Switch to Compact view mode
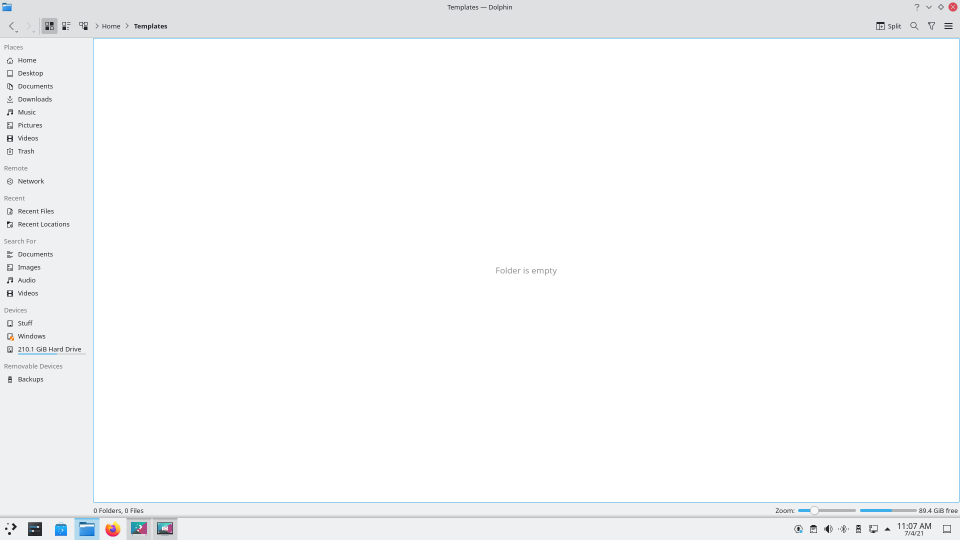Image resolution: width=960 pixels, height=540 pixels. tap(66, 26)
